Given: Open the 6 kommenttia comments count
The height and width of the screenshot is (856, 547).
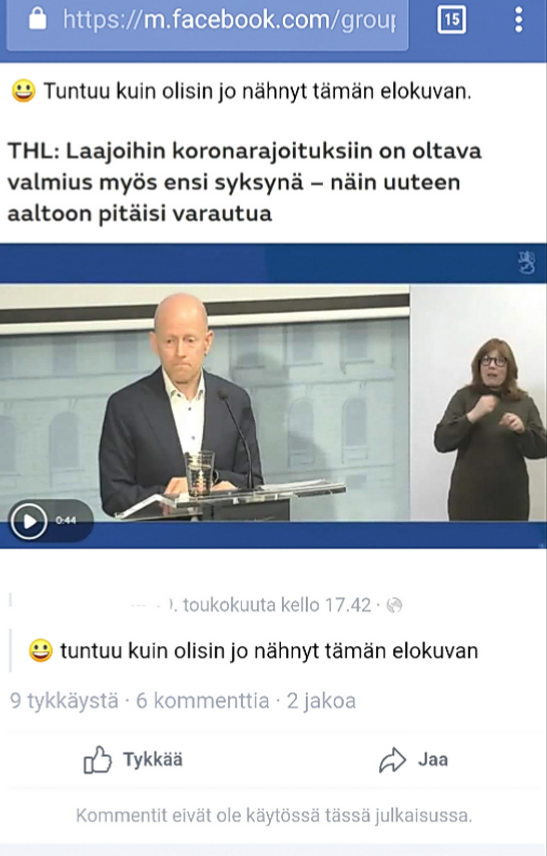Looking at the screenshot, I should pyautogui.click(x=203, y=700).
